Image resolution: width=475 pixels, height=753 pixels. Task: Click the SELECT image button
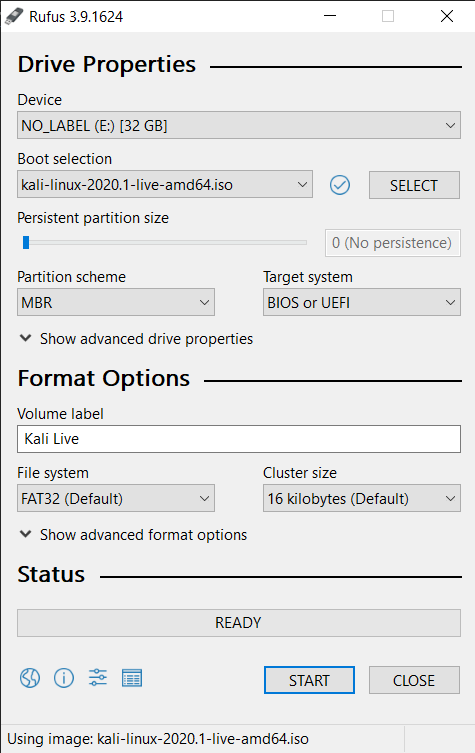point(414,185)
